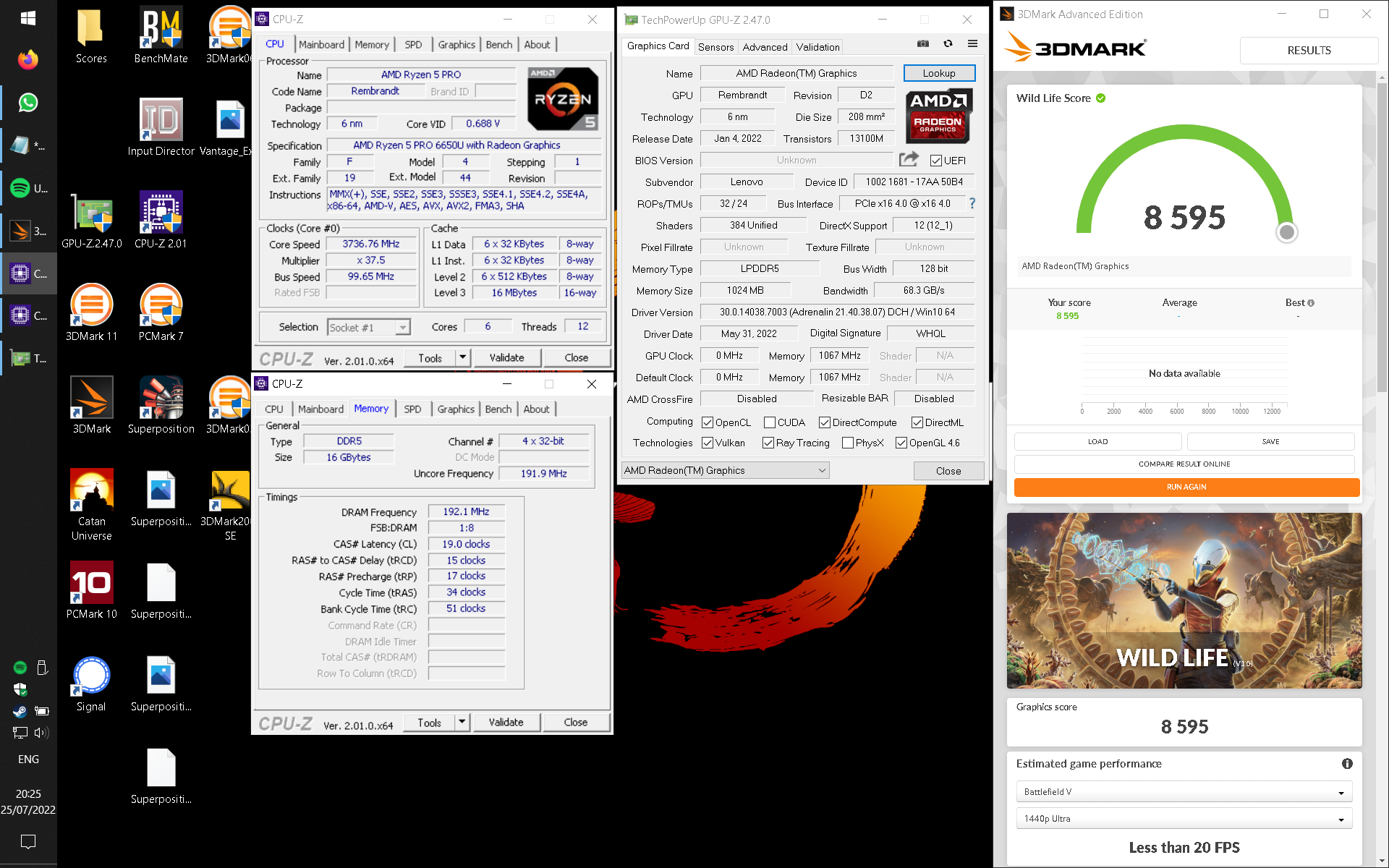The height and width of the screenshot is (868, 1389).
Task: Launch BenchMate desktop shortcut
Action: pyautogui.click(x=161, y=36)
